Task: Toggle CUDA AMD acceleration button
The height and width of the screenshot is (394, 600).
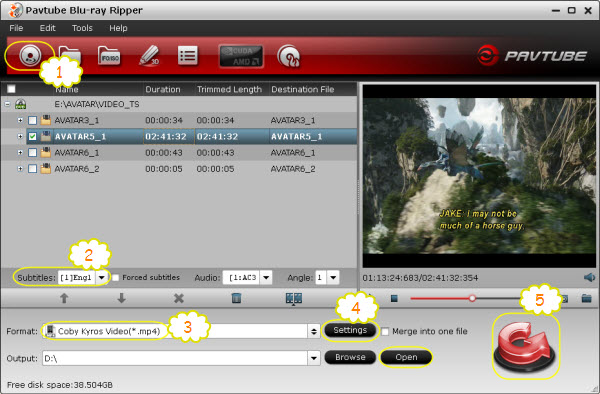Action: (241, 56)
